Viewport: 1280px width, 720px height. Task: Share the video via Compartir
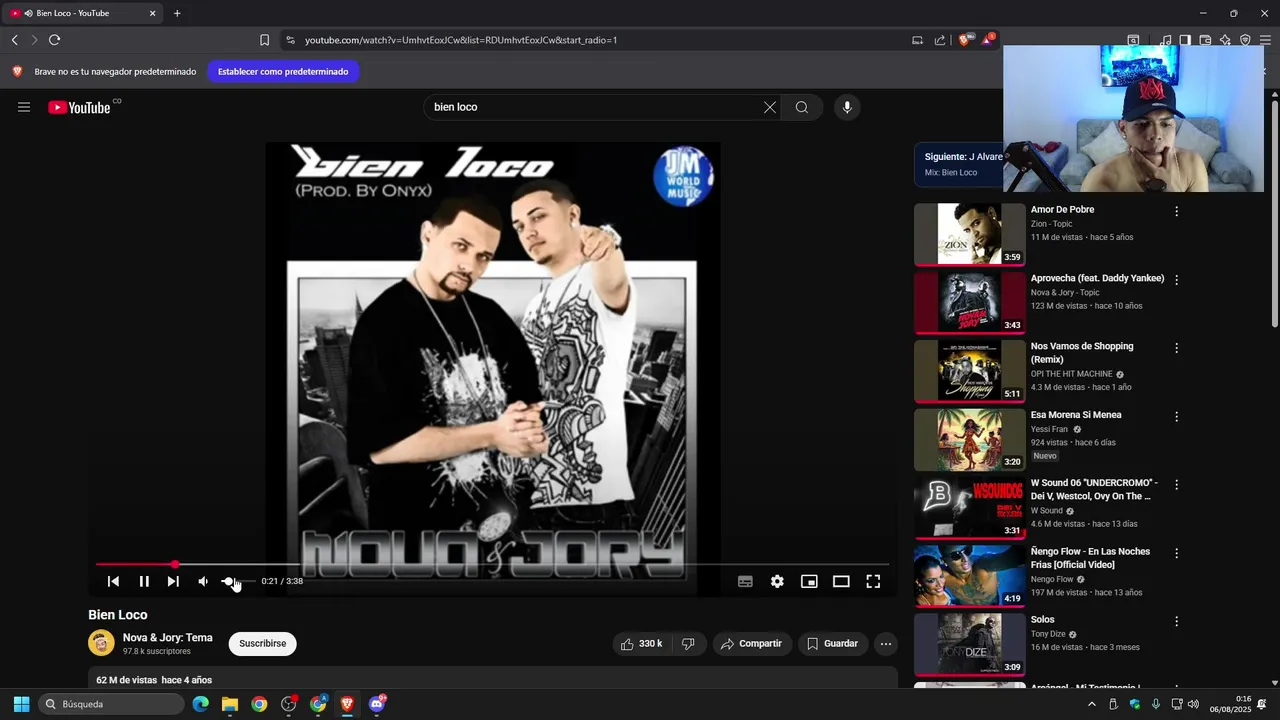752,644
